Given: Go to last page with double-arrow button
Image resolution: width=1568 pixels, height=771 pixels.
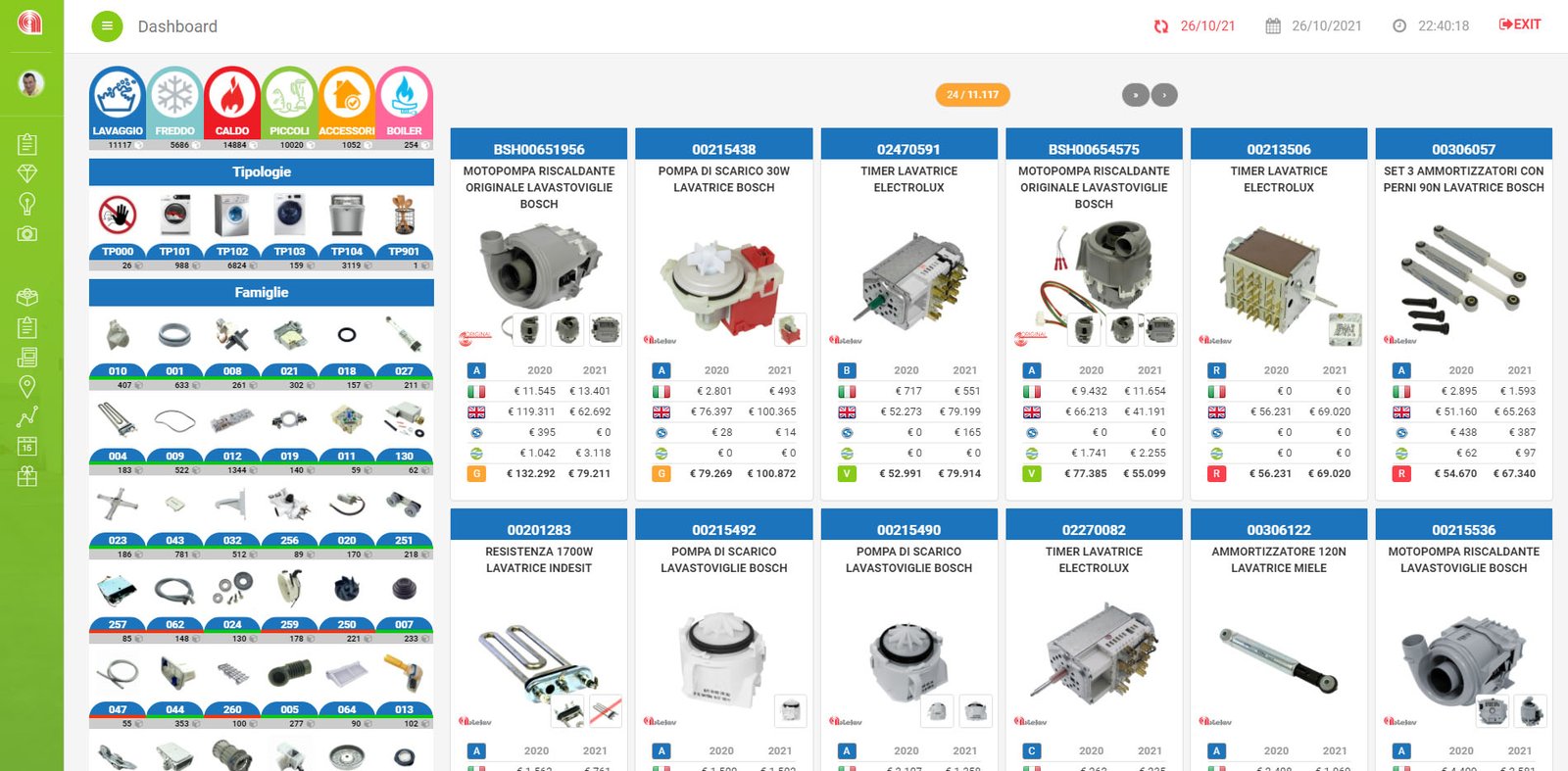Looking at the screenshot, I should 1136,95.
